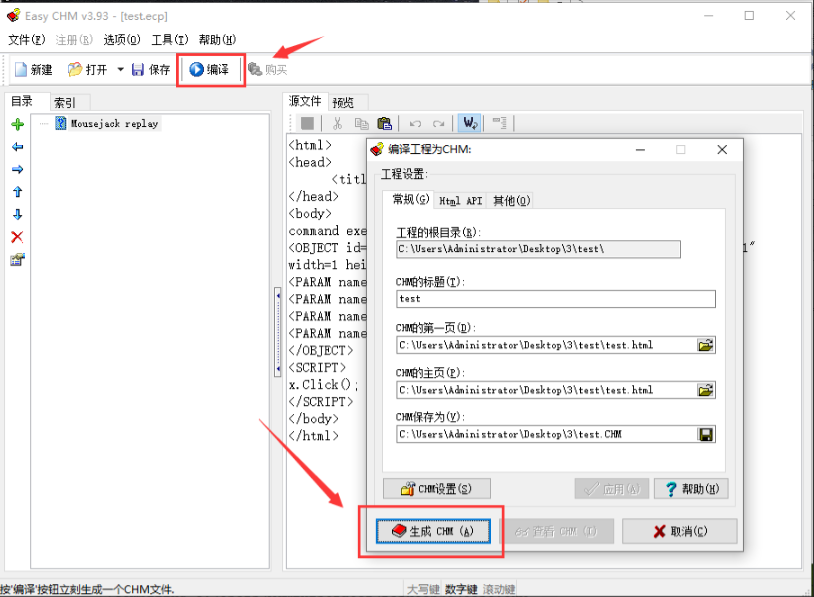
Task: Browse for CHM first page folder icon
Action: [706, 345]
